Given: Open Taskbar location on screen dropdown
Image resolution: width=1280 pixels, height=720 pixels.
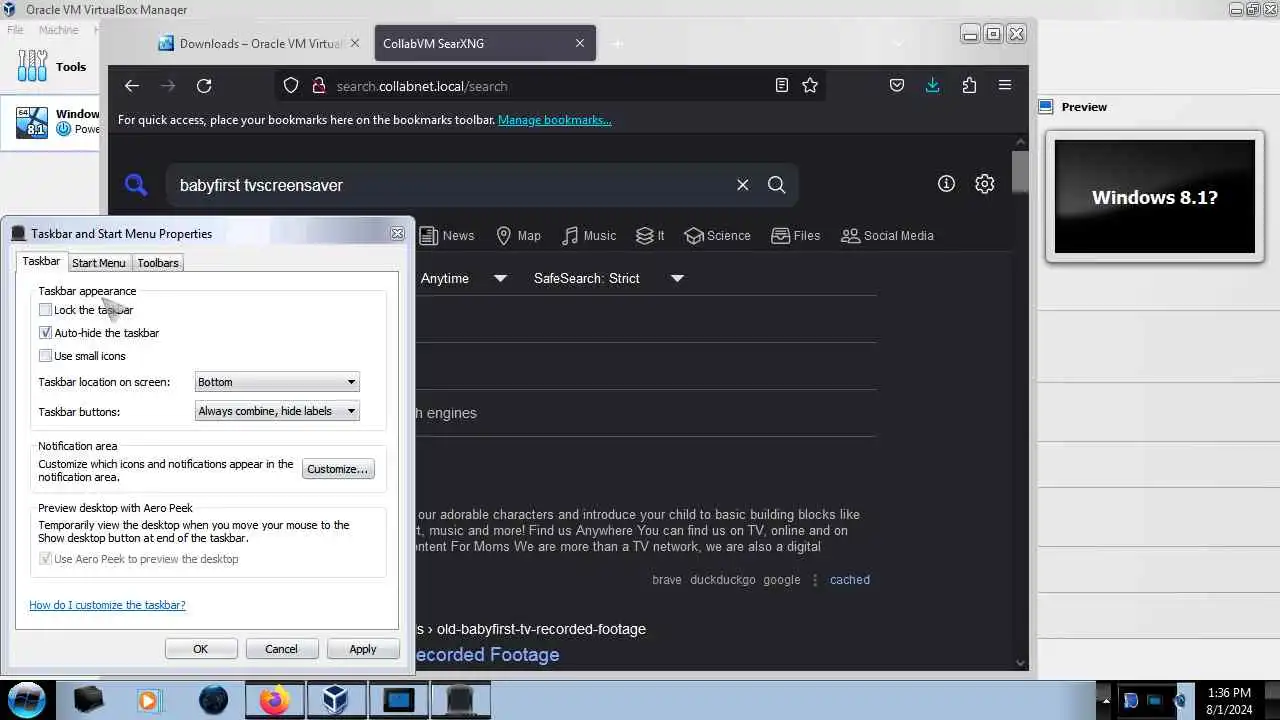Looking at the screenshot, I should coord(277,382).
